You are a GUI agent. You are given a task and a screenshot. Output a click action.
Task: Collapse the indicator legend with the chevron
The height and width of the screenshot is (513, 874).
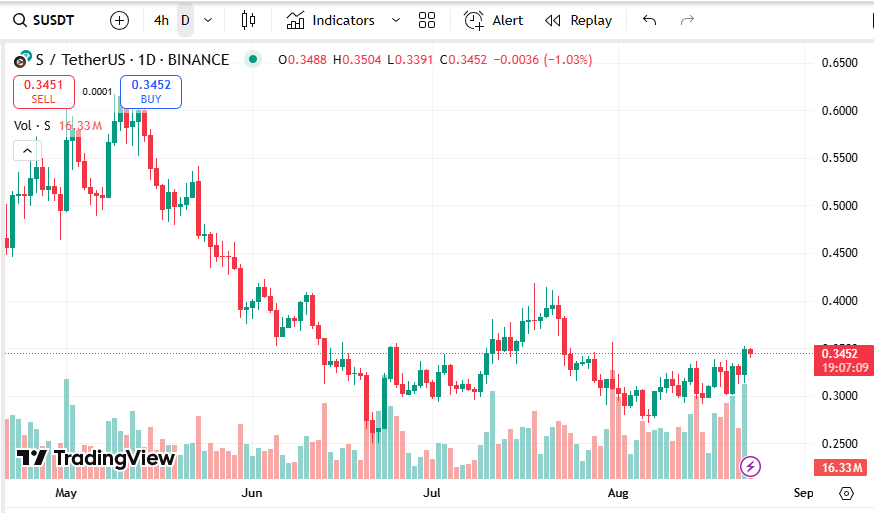click(27, 151)
